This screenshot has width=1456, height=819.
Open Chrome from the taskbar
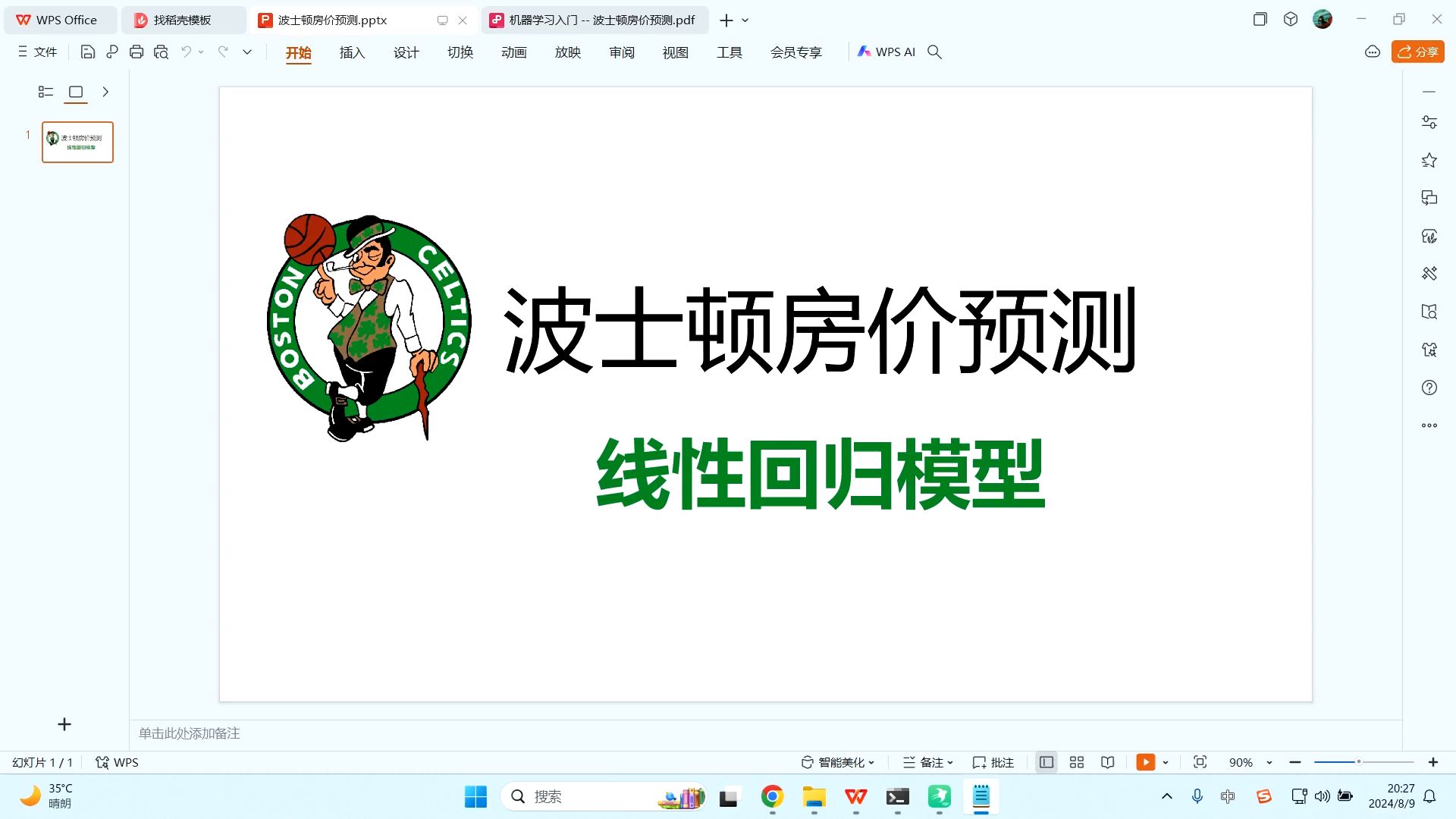[772, 796]
